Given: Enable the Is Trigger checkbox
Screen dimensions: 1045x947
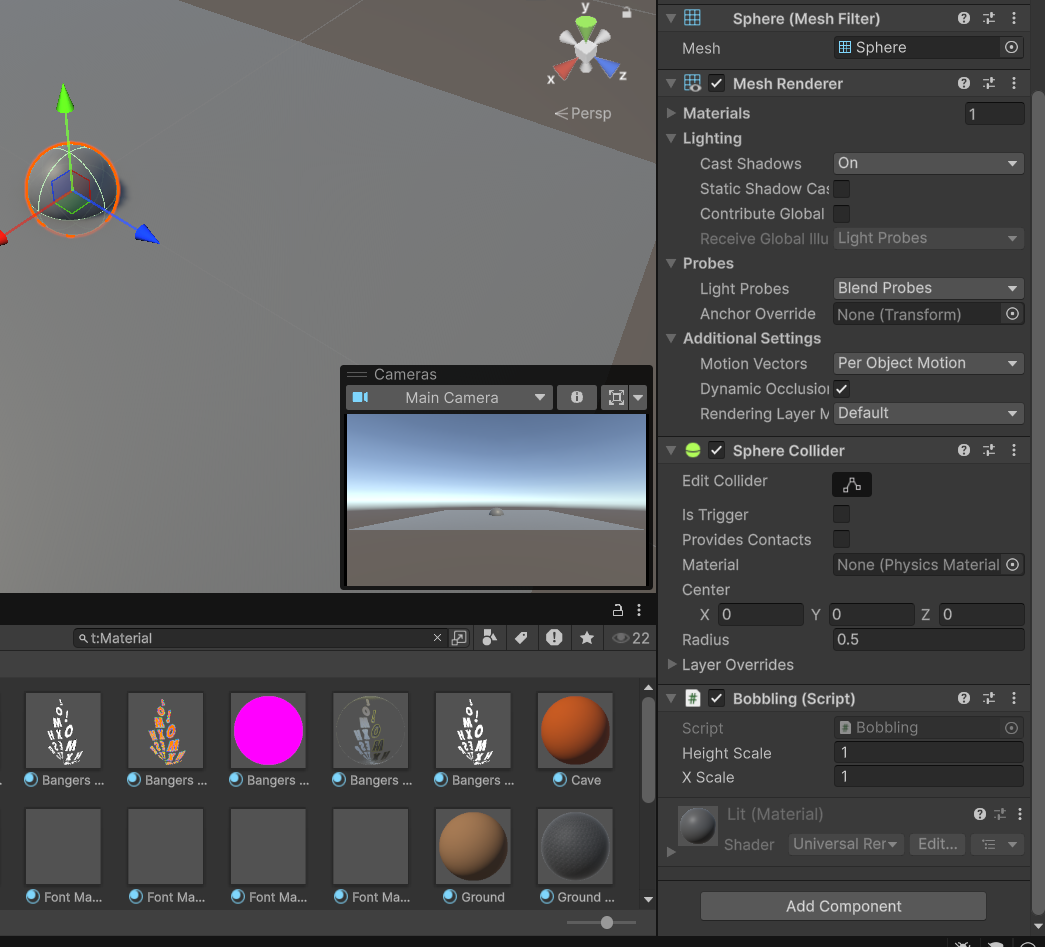Looking at the screenshot, I should (x=842, y=515).
